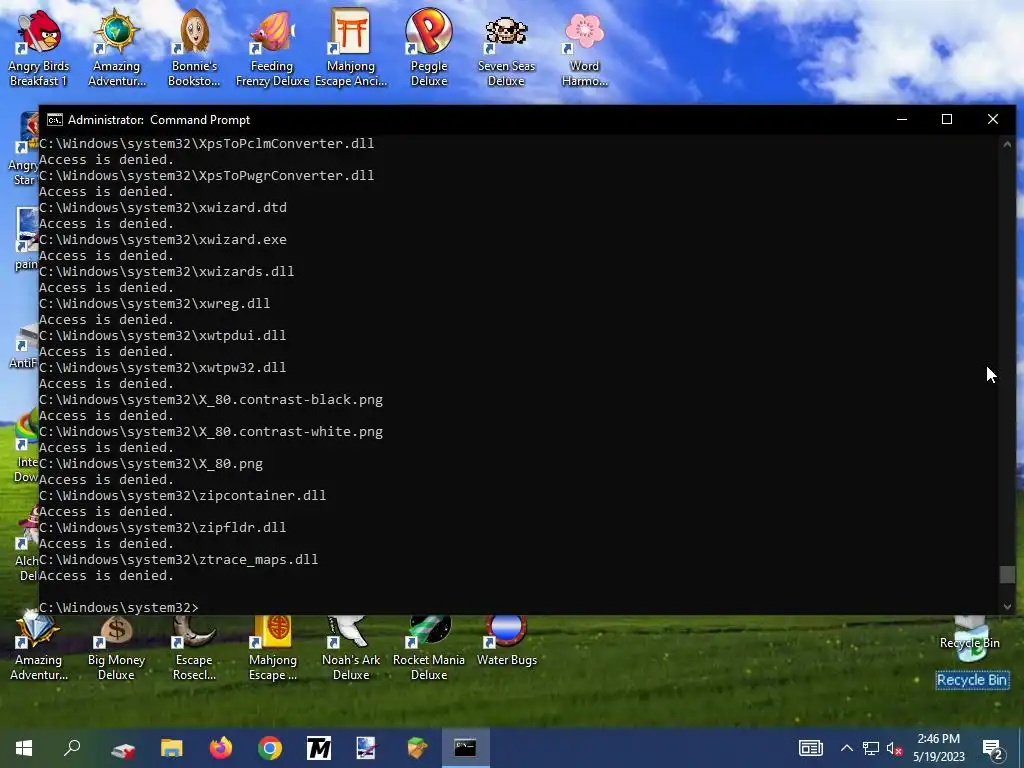This screenshot has width=1024, height=768.
Task: Close the Command Prompt window
Action: pyautogui.click(x=993, y=120)
